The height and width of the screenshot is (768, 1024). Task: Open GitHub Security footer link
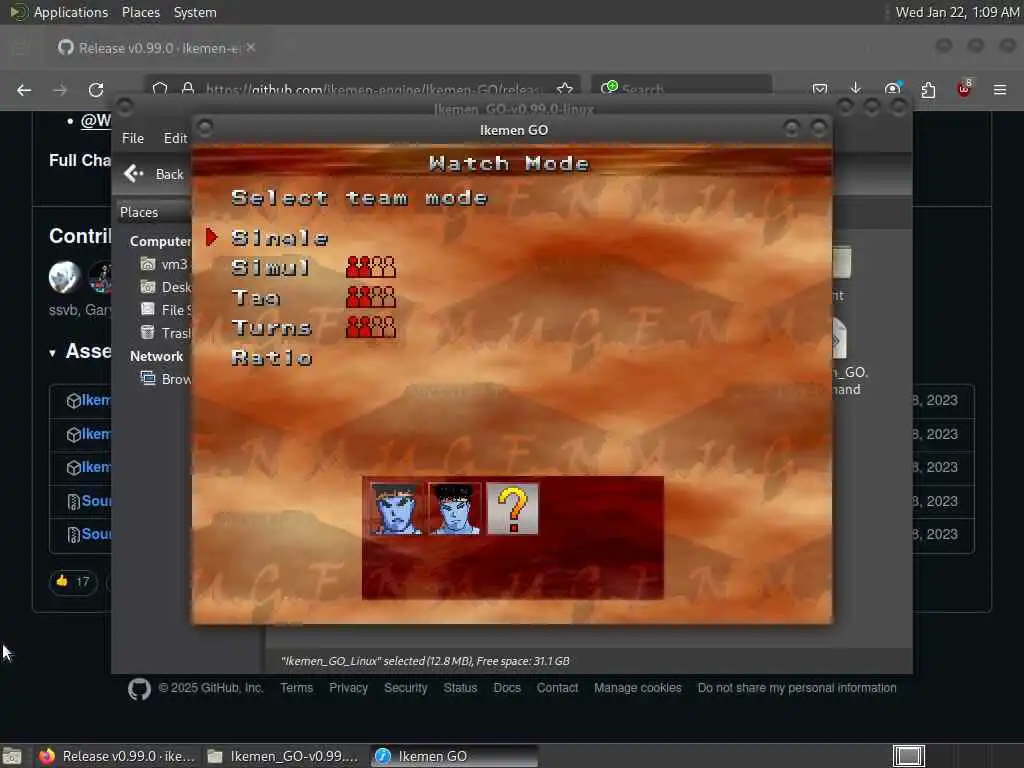point(406,688)
